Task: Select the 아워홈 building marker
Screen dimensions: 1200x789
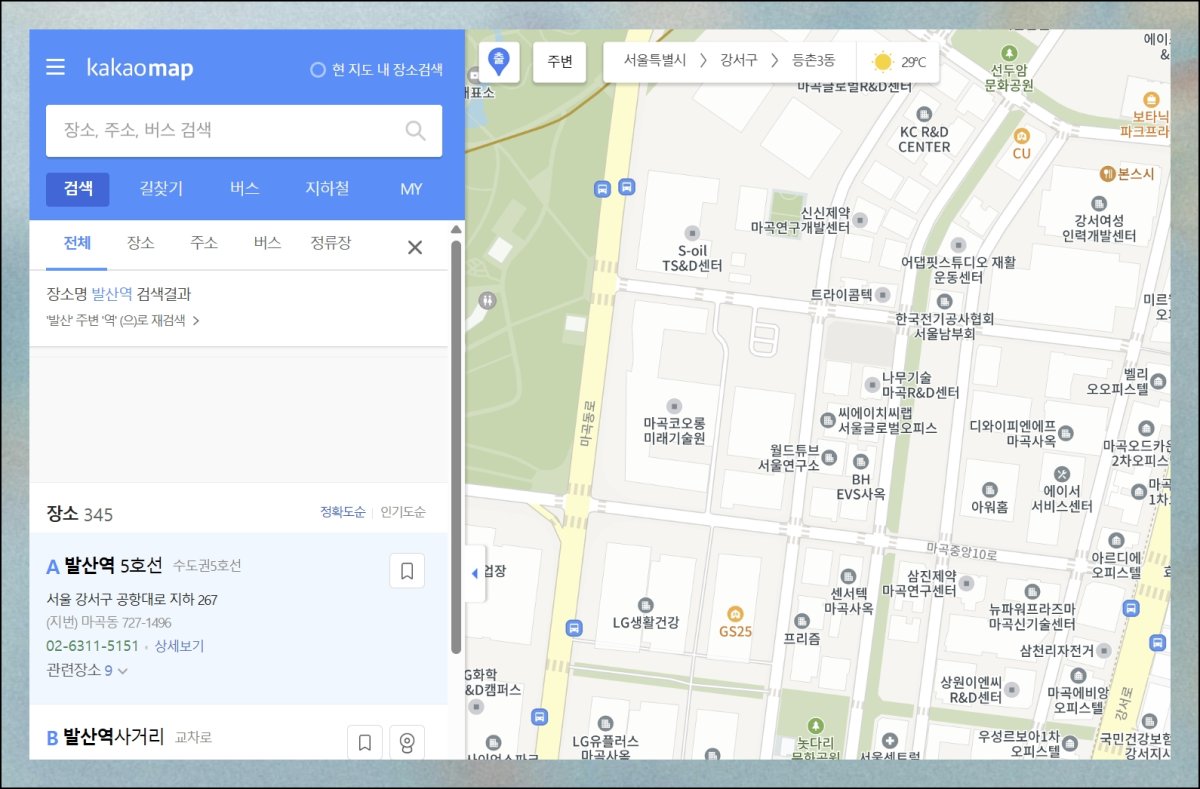Action: pyautogui.click(x=989, y=489)
